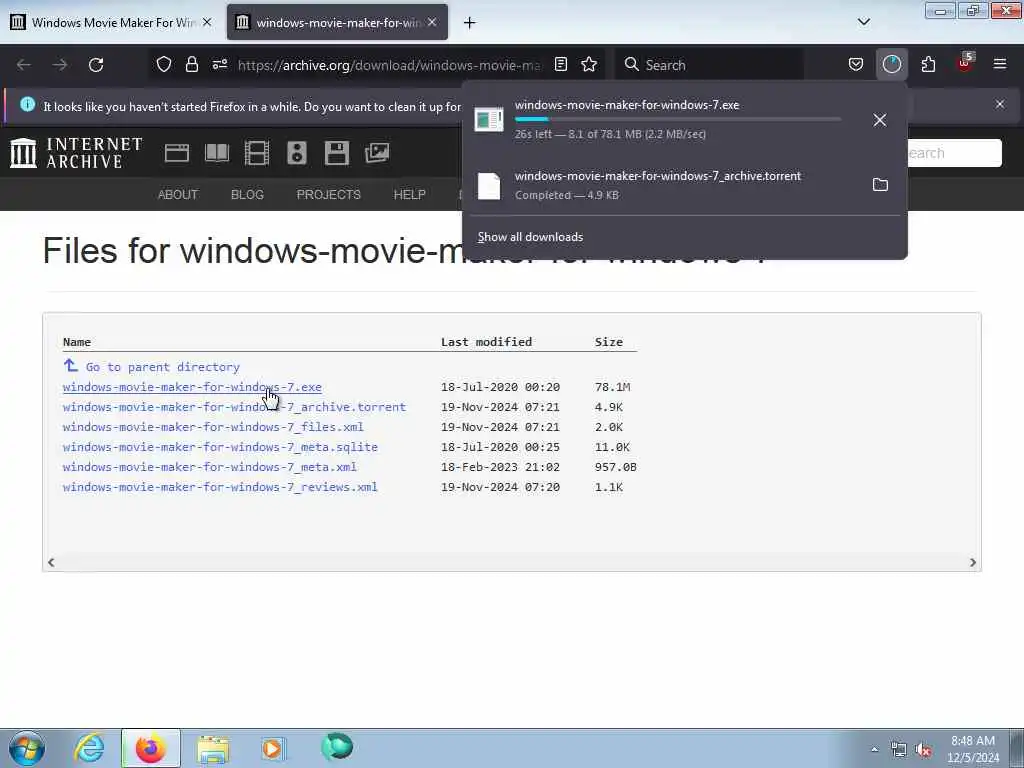The height and width of the screenshot is (768, 1024).
Task: Click the downloads progress toolbar icon
Action: [891, 64]
